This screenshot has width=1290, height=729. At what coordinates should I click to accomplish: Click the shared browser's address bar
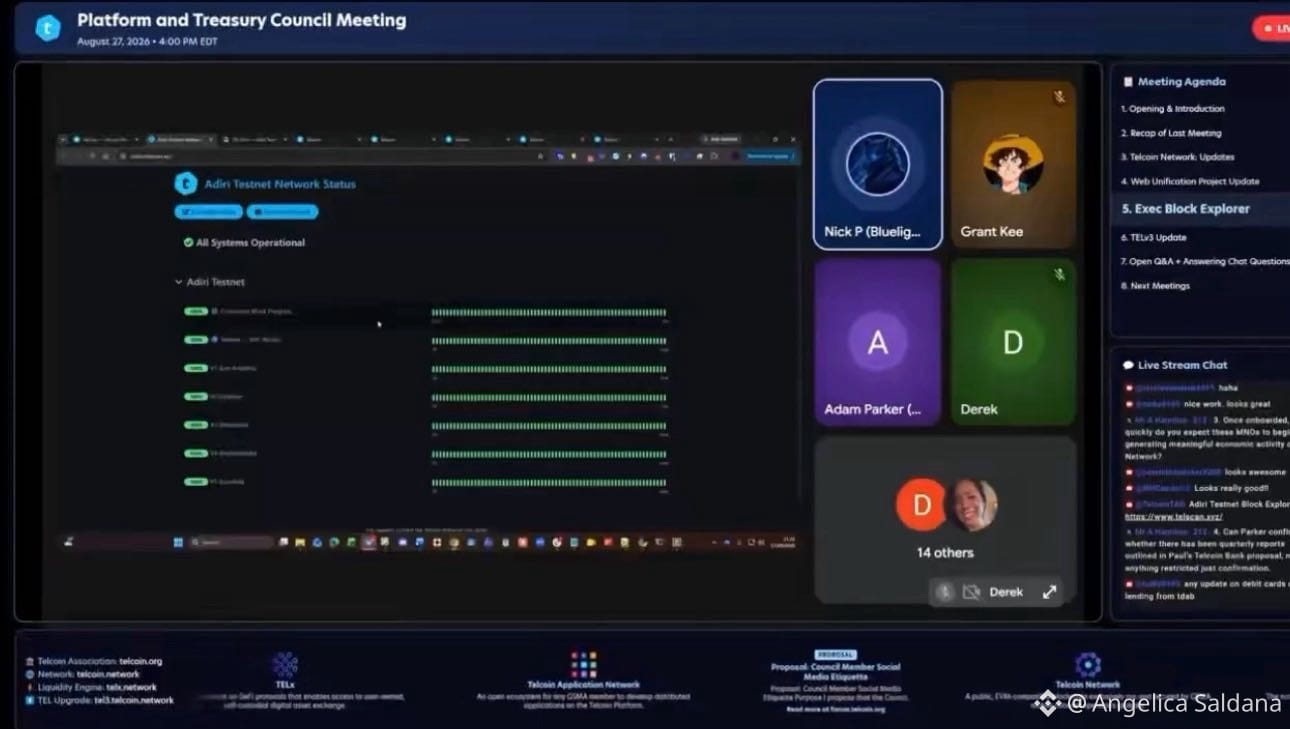[330, 156]
